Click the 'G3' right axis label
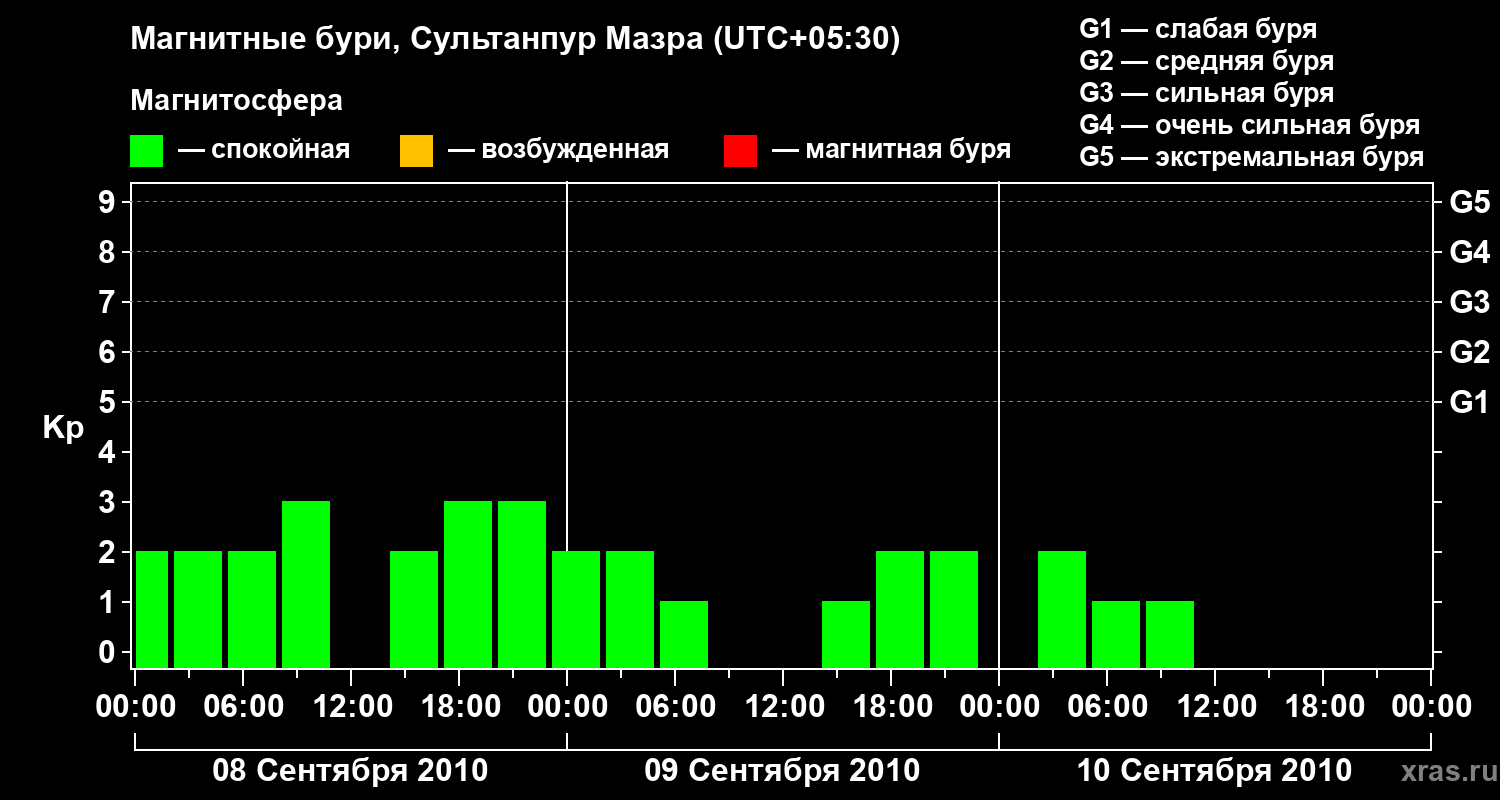 pos(1469,302)
